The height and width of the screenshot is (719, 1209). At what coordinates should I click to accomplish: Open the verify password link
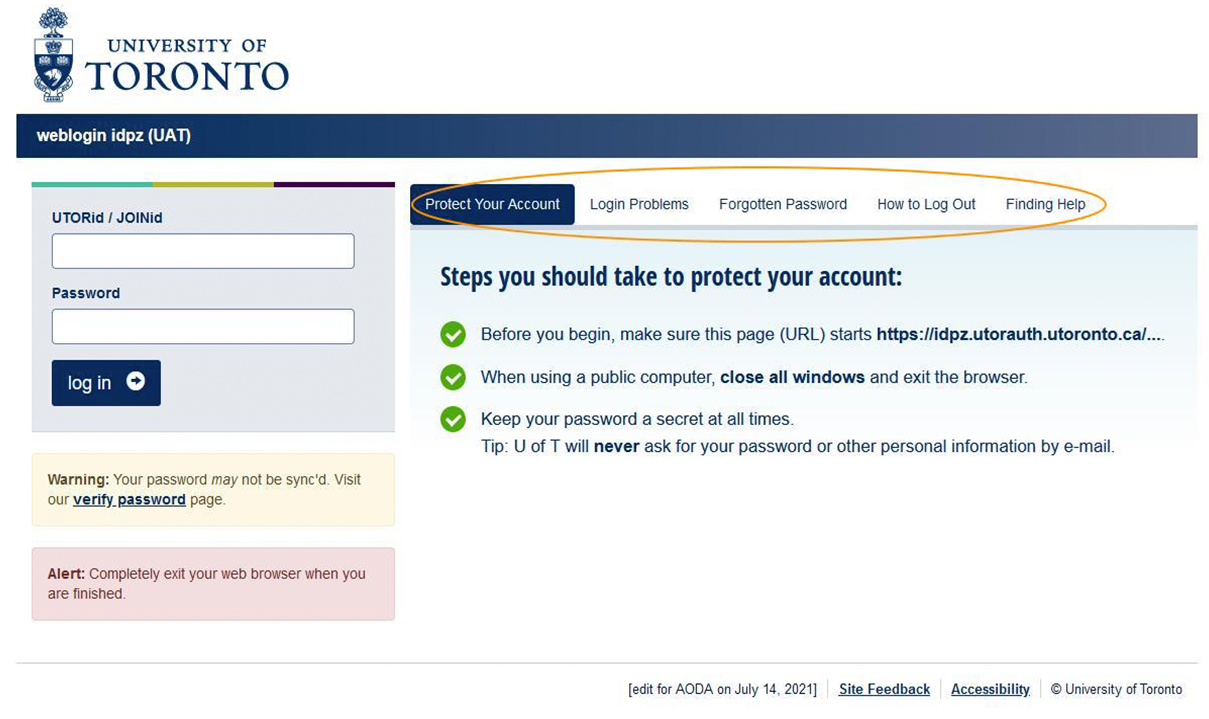point(129,499)
